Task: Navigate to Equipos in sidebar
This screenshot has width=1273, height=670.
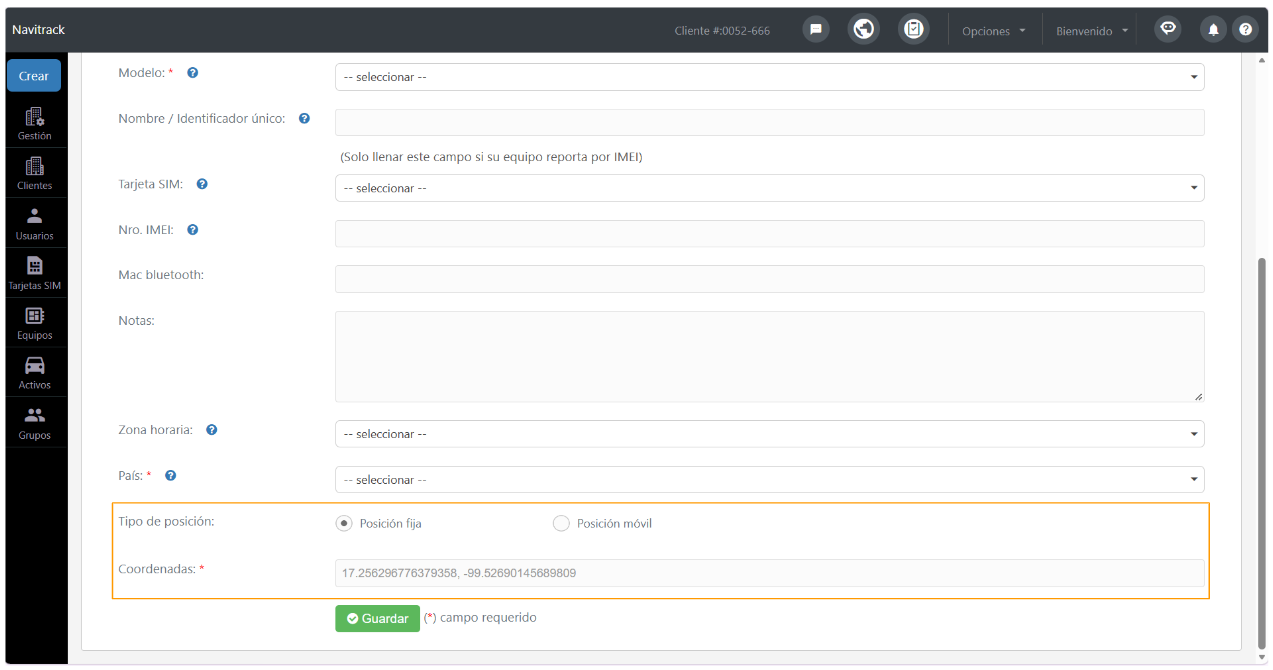Action: [35, 323]
